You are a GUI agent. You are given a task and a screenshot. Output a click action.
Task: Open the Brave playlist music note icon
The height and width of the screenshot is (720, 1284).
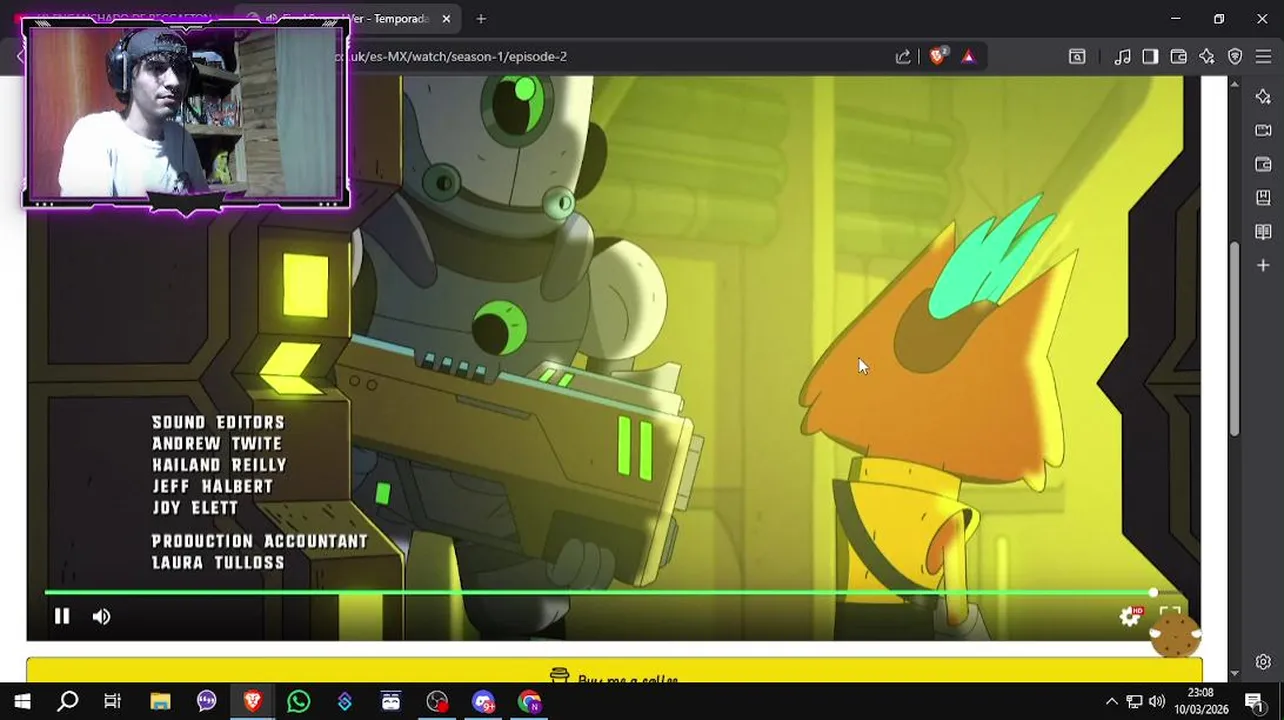point(1122,57)
